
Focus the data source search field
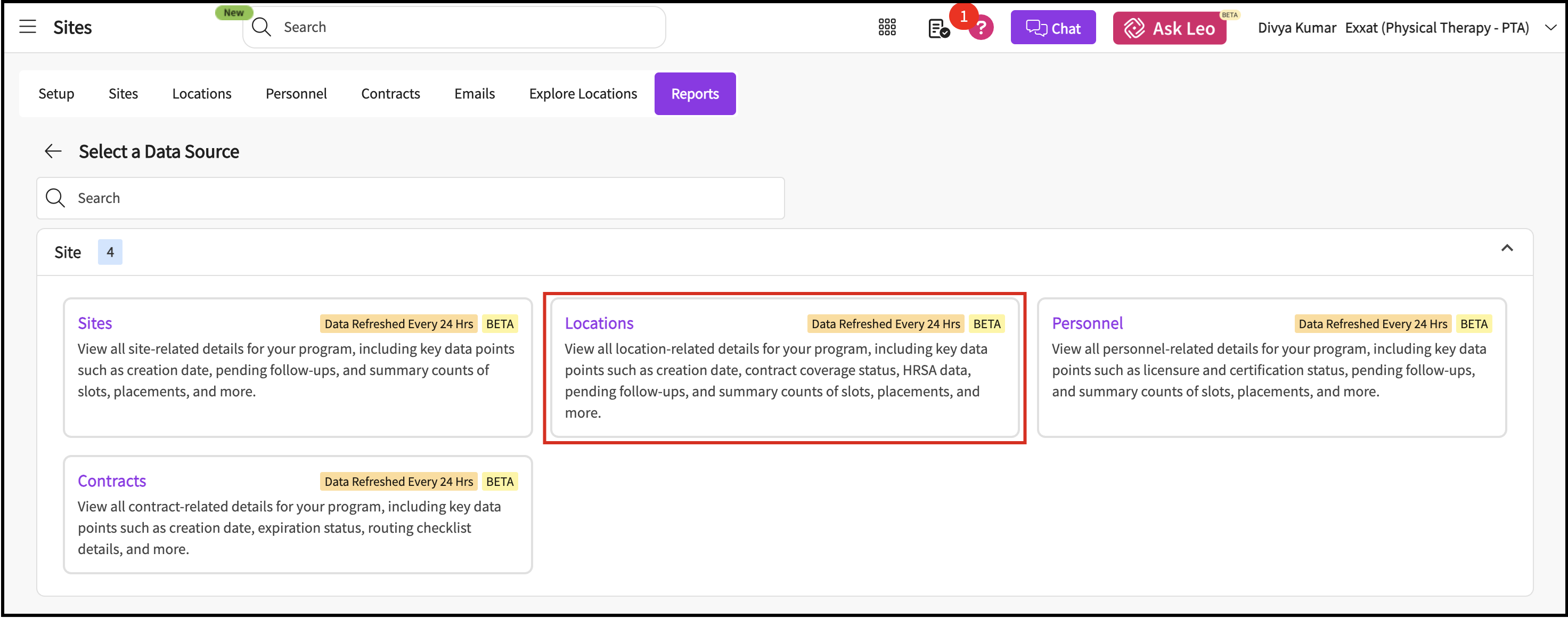426,198
